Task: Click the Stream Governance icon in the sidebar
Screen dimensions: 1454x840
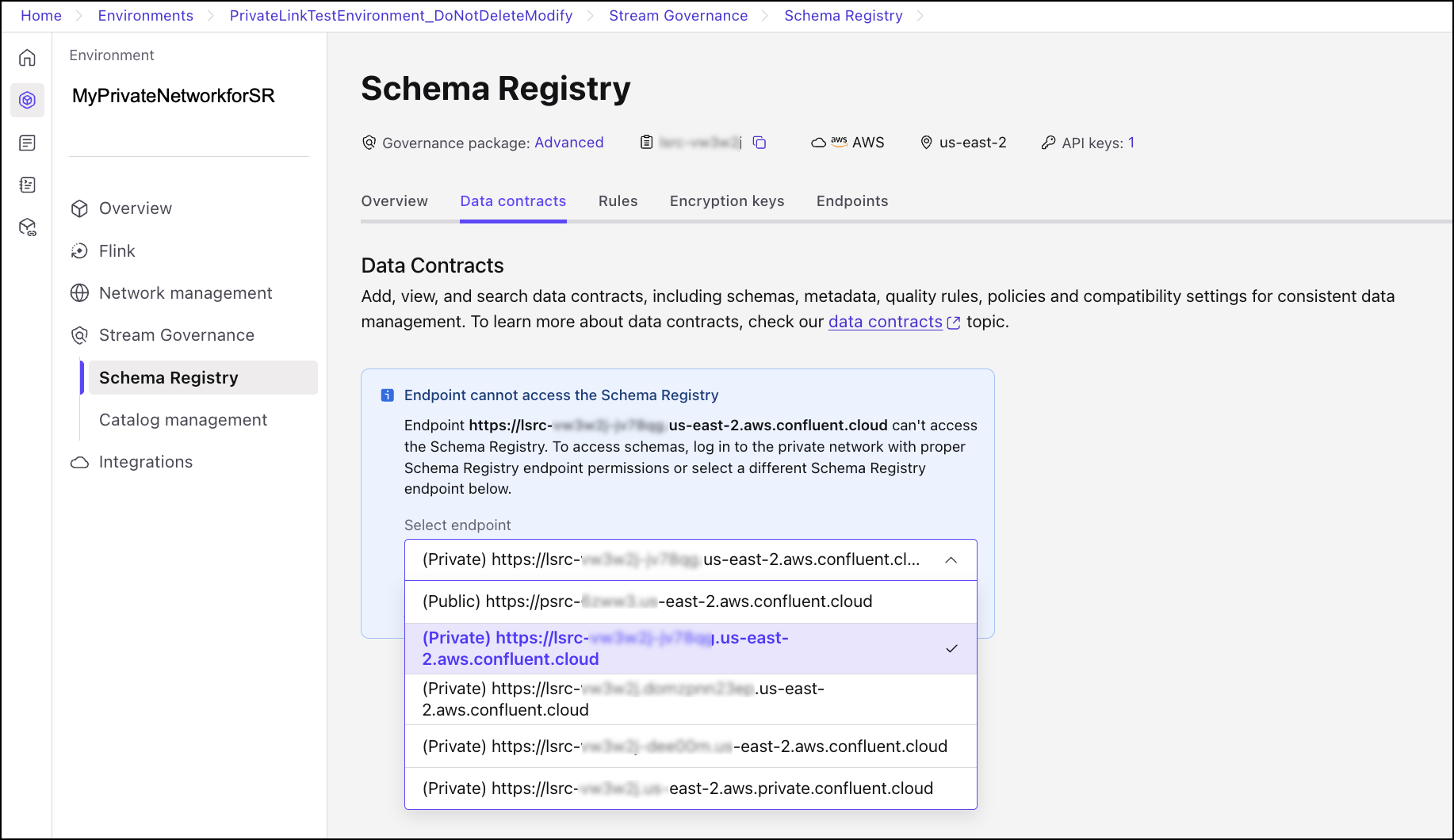Action: (79, 334)
